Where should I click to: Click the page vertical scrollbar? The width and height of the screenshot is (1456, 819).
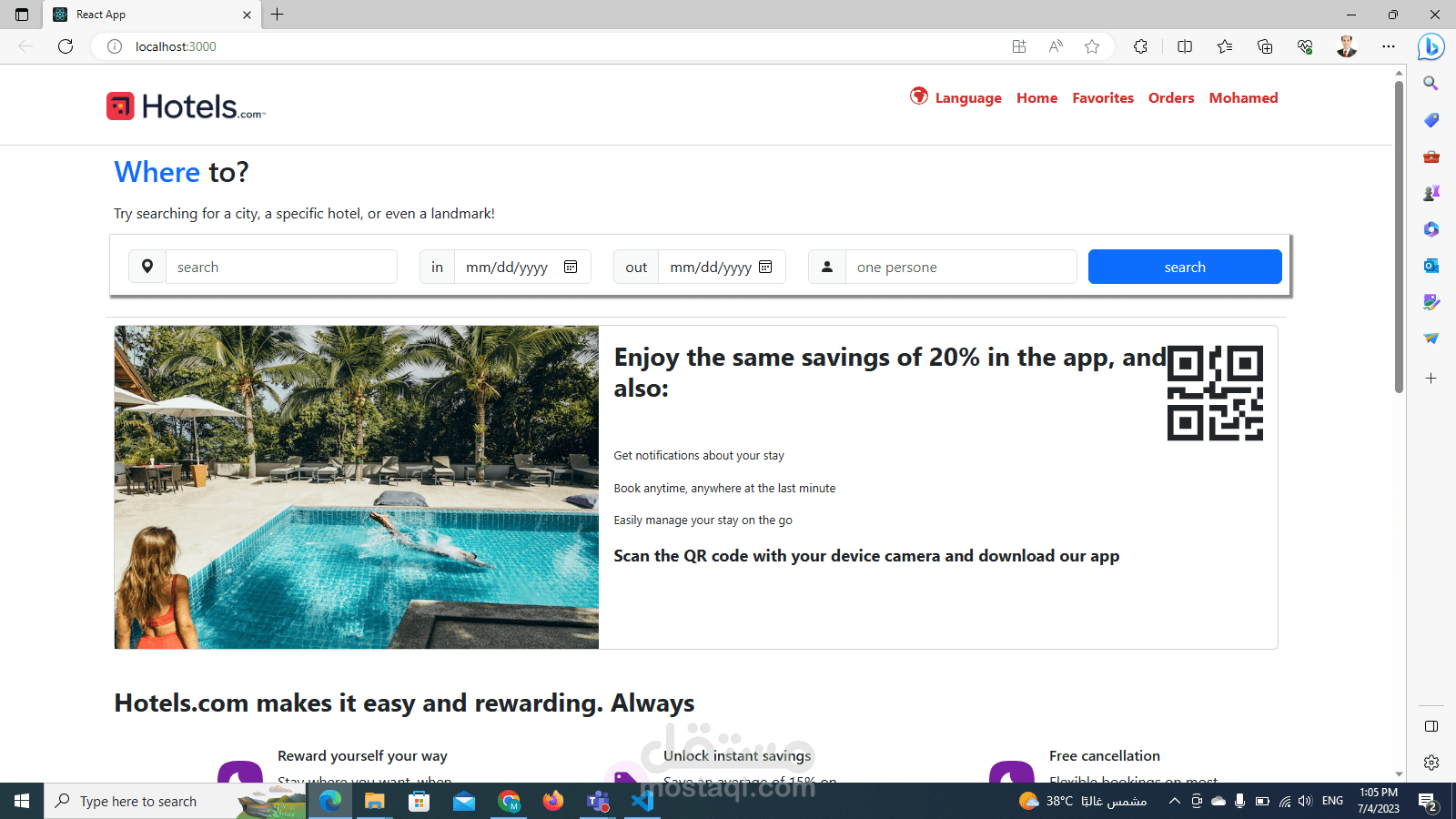1400,238
